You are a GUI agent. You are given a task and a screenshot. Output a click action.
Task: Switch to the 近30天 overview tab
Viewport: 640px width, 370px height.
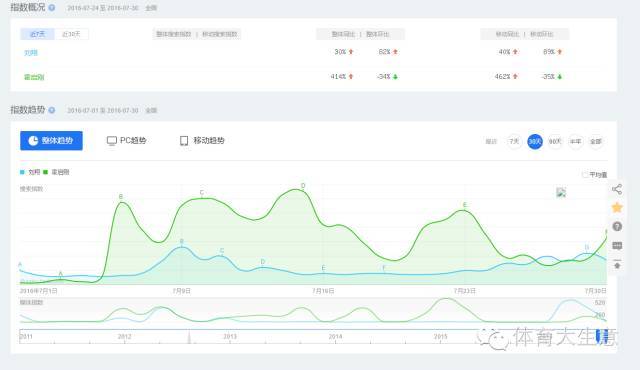tap(71, 34)
